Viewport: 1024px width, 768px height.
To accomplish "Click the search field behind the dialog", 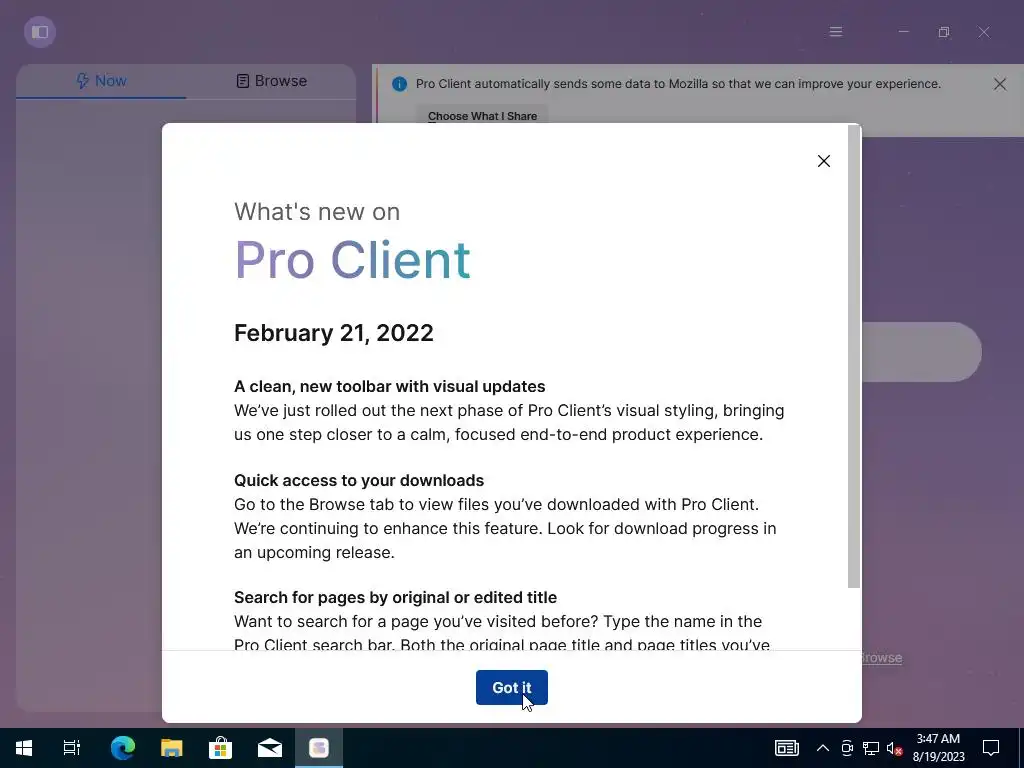I will click(921, 351).
